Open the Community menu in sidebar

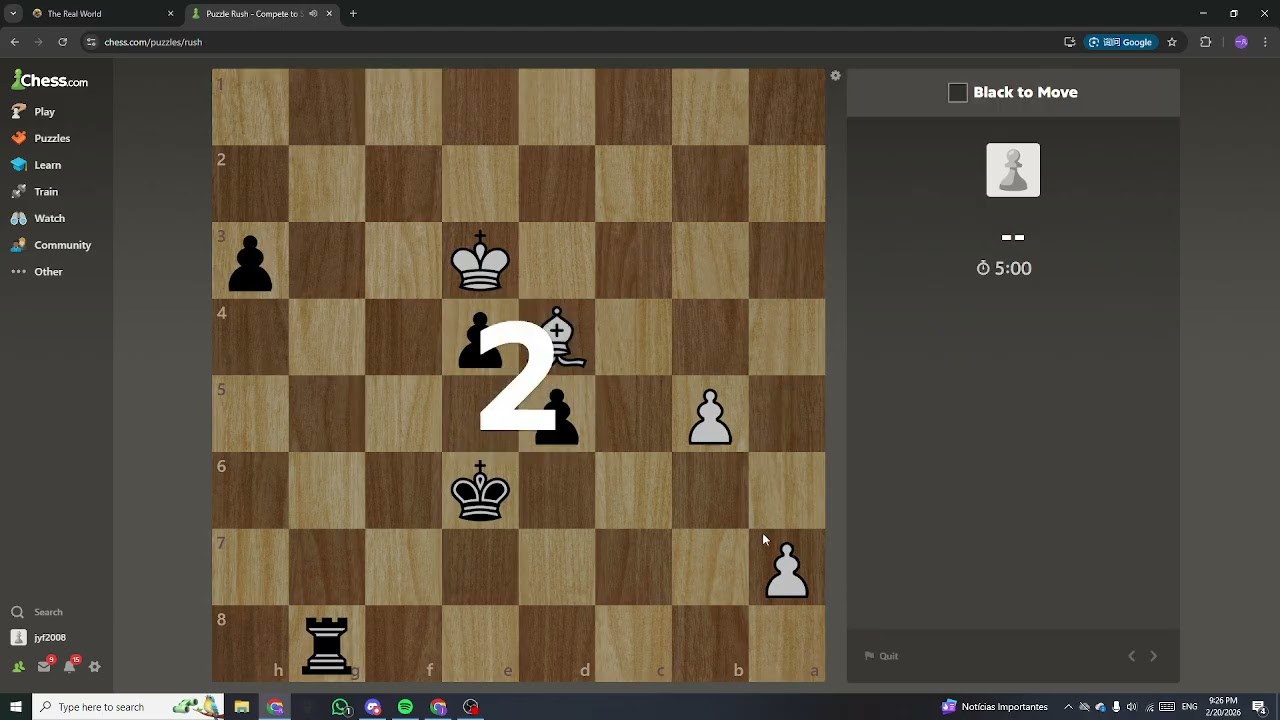coord(51,245)
